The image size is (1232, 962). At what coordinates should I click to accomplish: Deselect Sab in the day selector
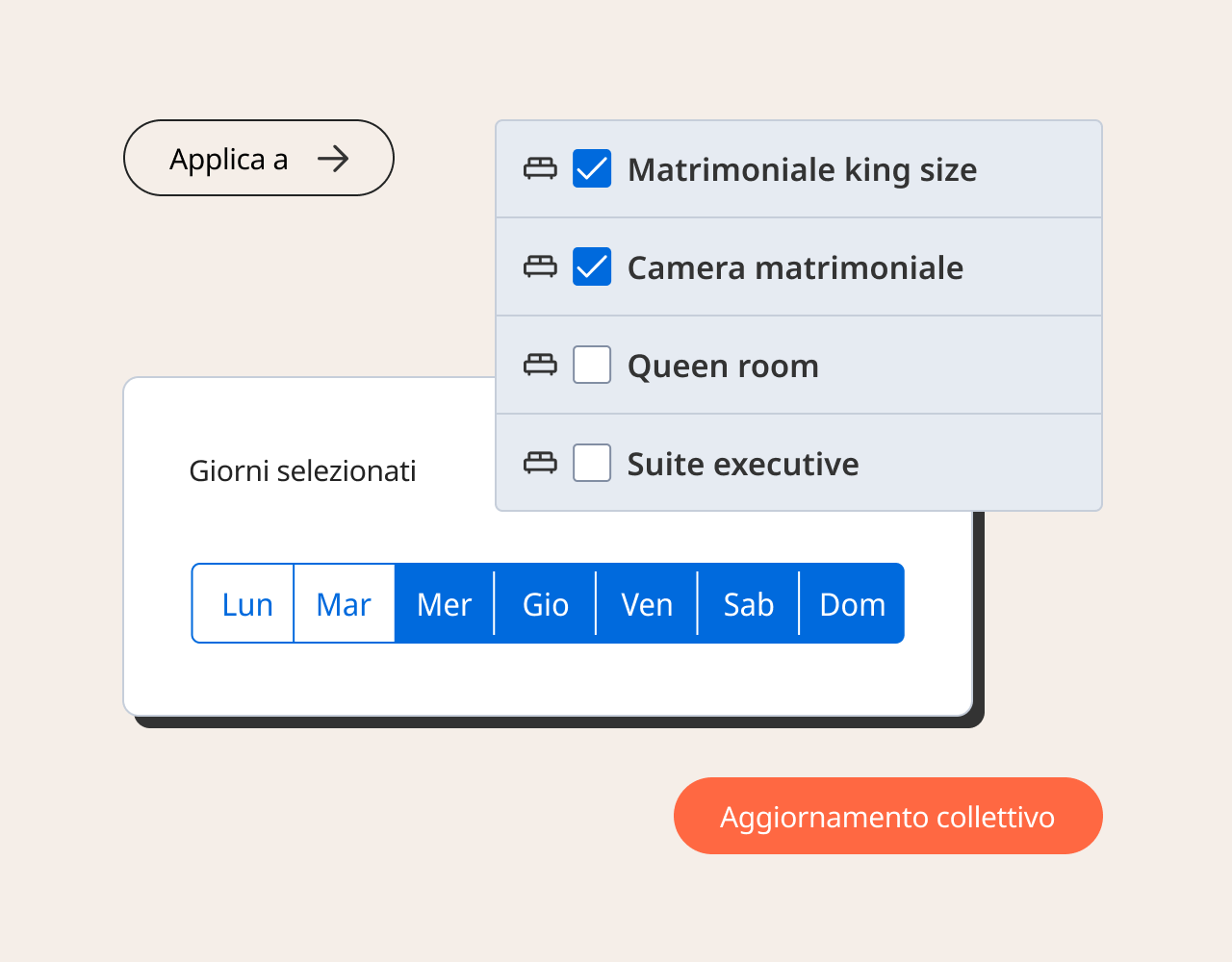pos(748,604)
